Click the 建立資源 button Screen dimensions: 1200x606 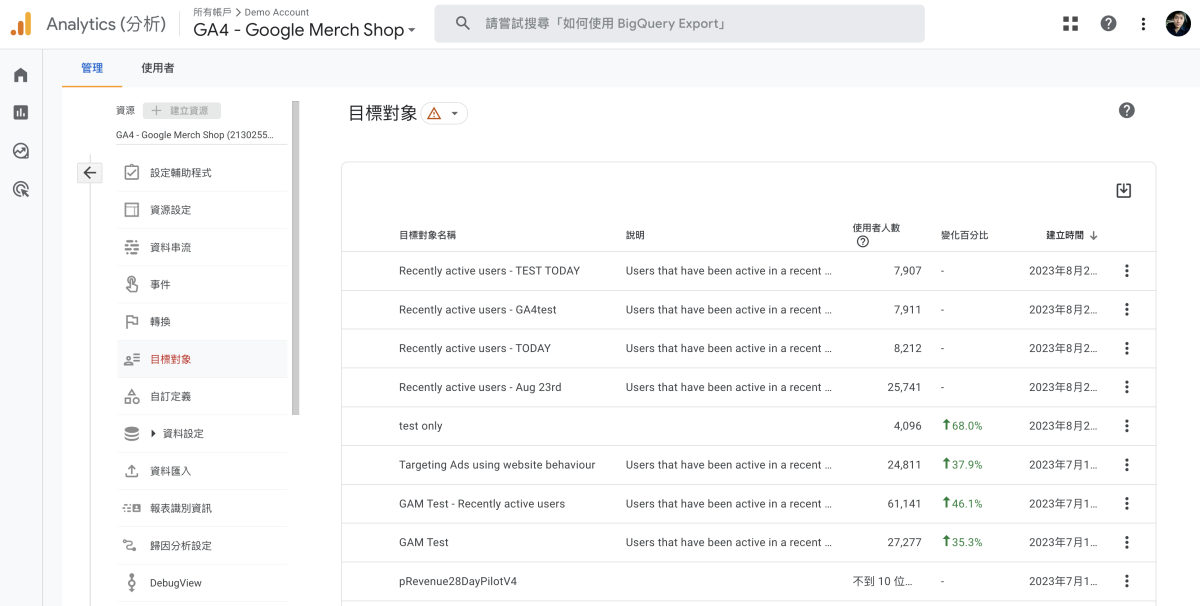pos(182,111)
